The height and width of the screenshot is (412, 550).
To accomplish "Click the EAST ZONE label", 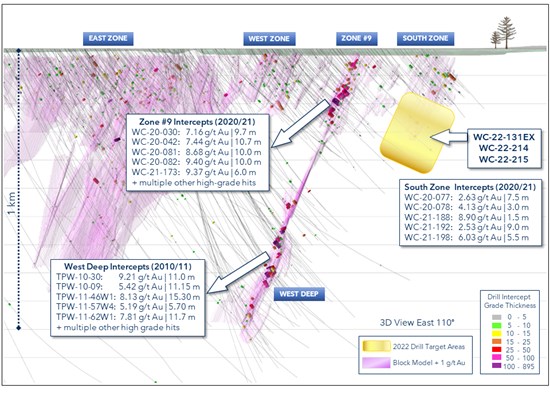I will point(108,39).
